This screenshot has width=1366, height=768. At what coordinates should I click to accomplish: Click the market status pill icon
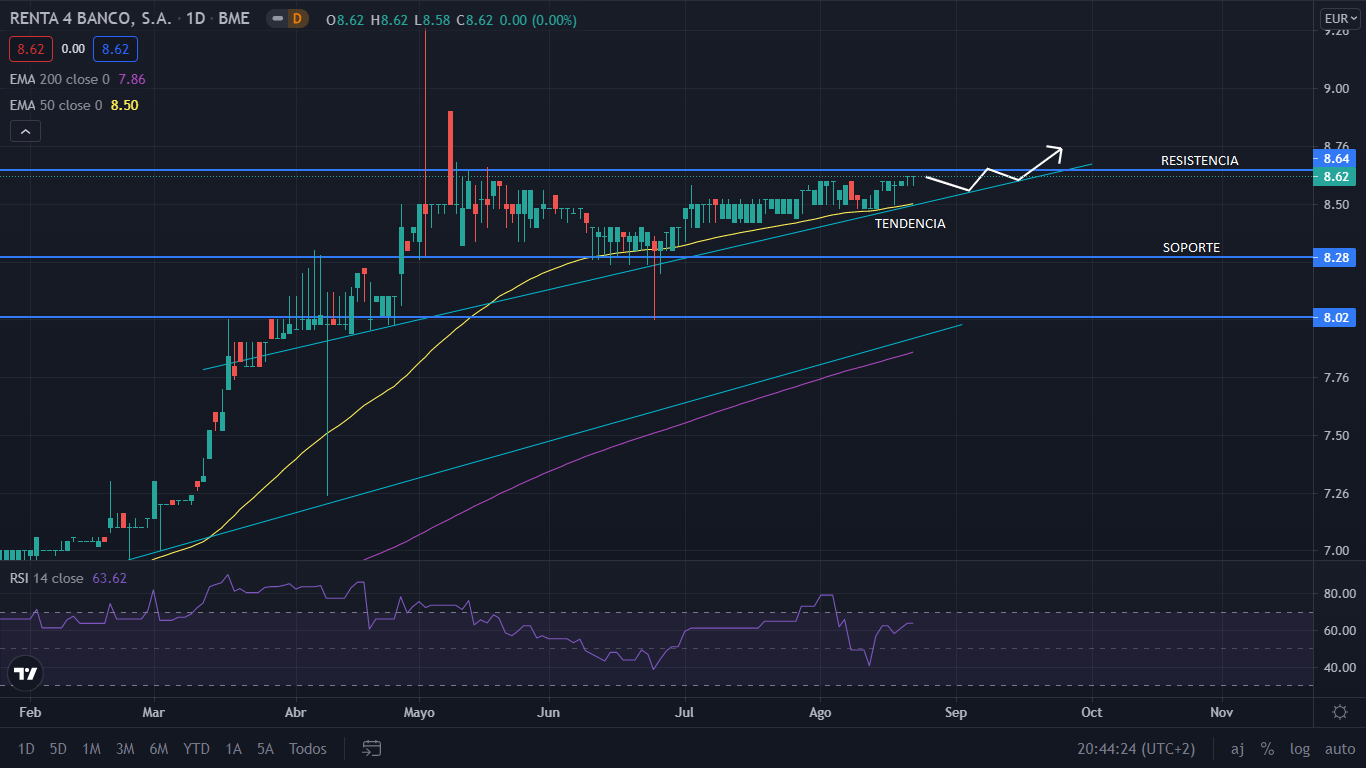[276, 18]
